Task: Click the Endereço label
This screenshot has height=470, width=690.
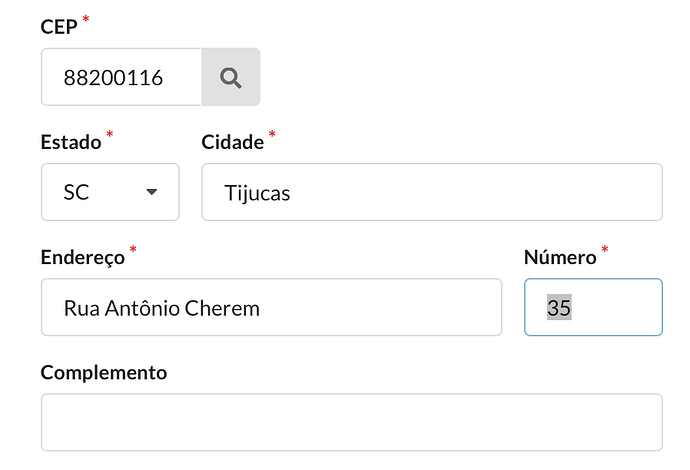Action: pyautogui.click(x=83, y=257)
